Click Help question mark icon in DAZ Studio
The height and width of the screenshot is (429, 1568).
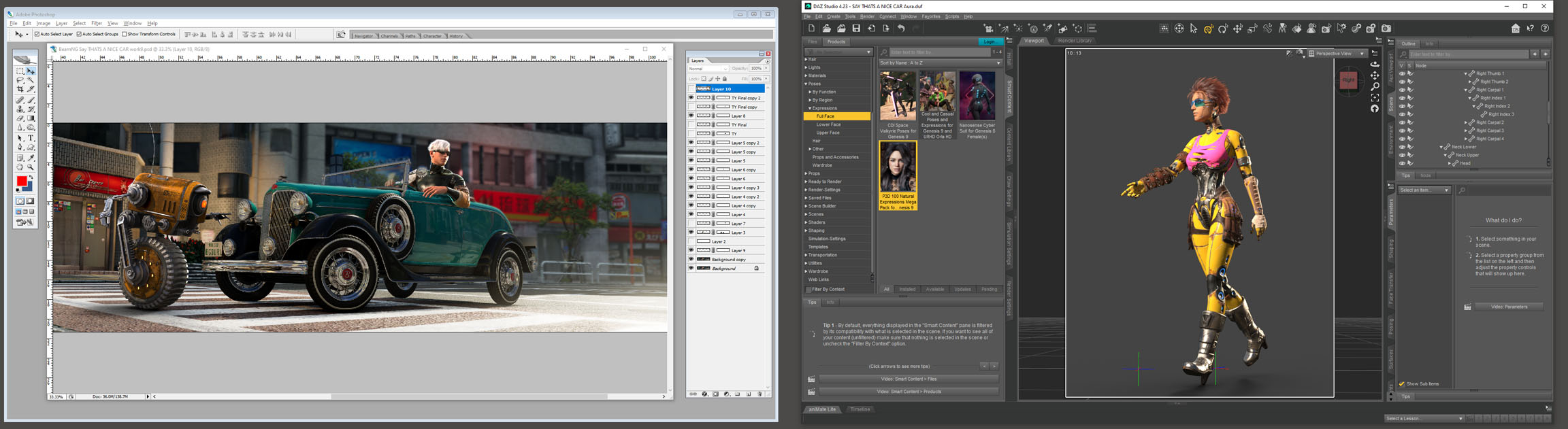coord(1545,29)
